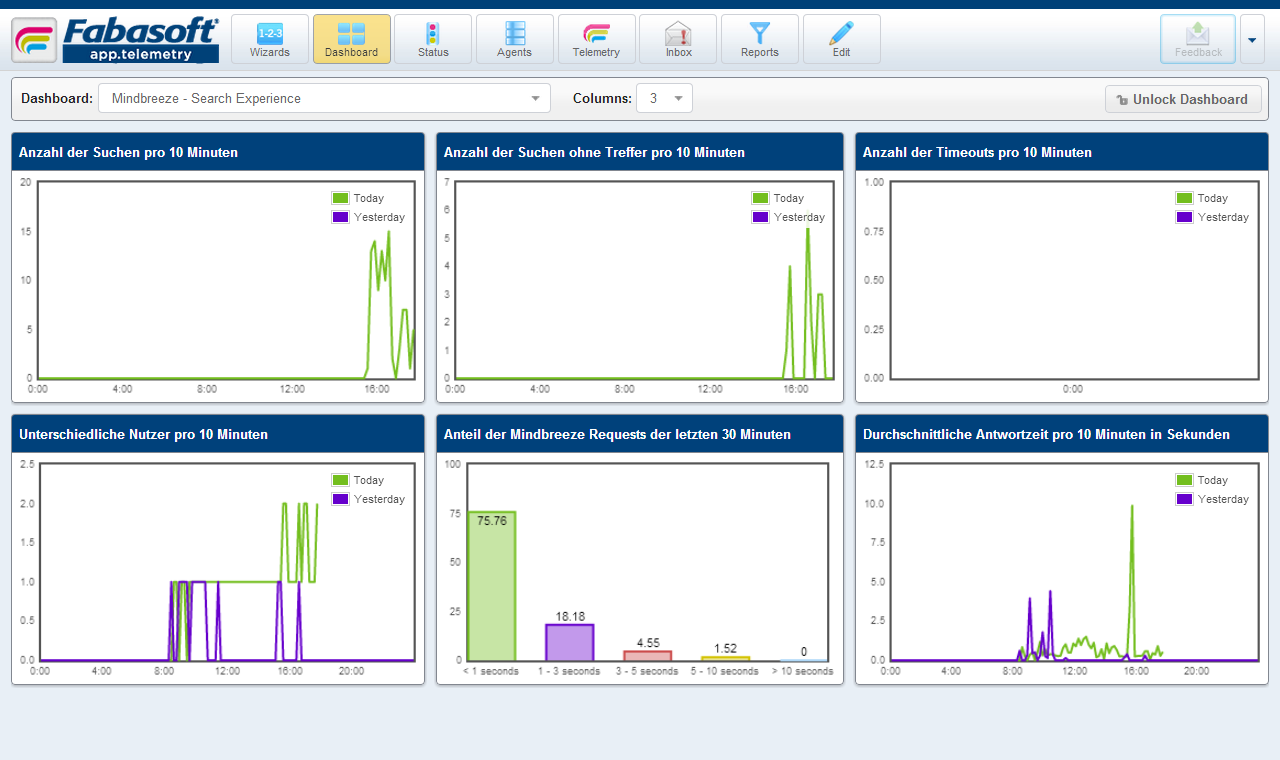This screenshot has width=1280, height=760.
Task: Click Today green swatch in Suchen chart
Action: (340, 198)
